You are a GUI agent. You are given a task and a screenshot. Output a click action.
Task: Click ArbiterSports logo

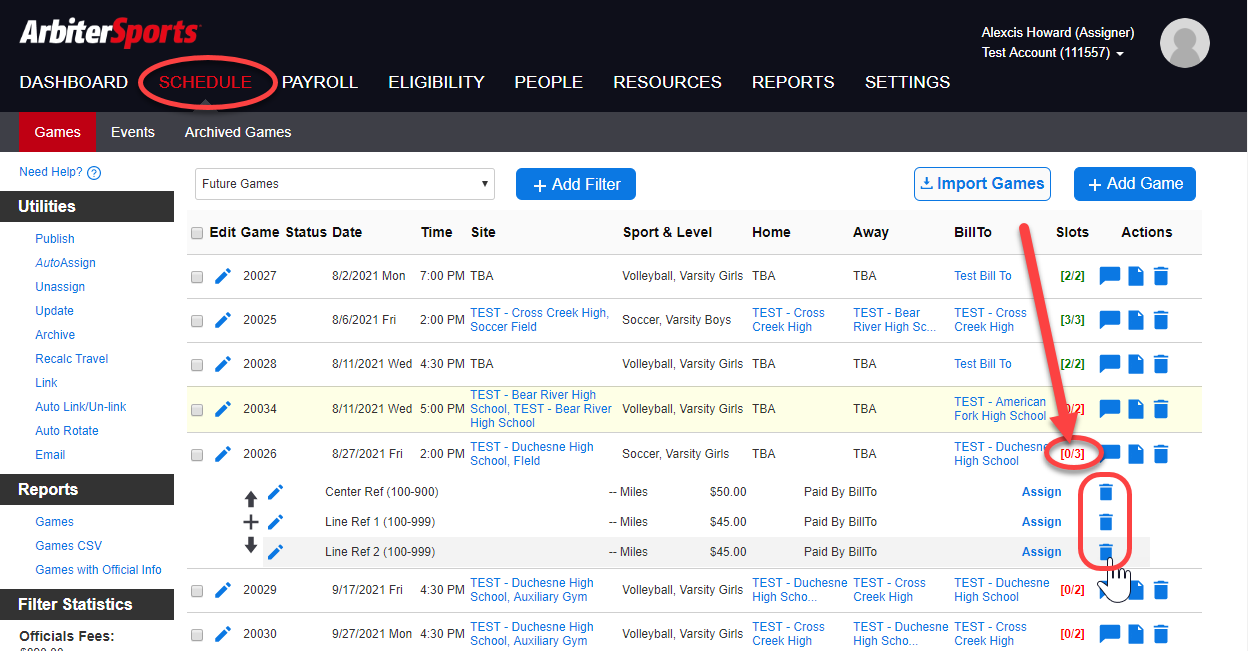[110, 32]
